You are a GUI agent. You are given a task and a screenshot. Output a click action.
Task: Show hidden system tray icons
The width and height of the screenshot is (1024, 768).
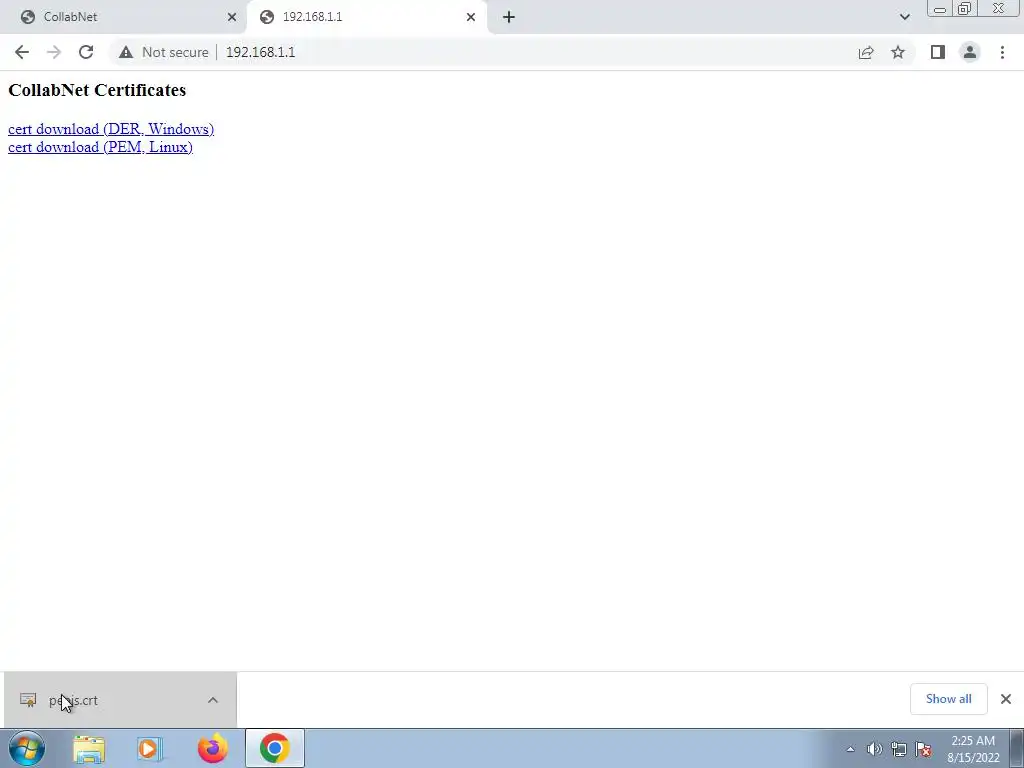tap(850, 749)
